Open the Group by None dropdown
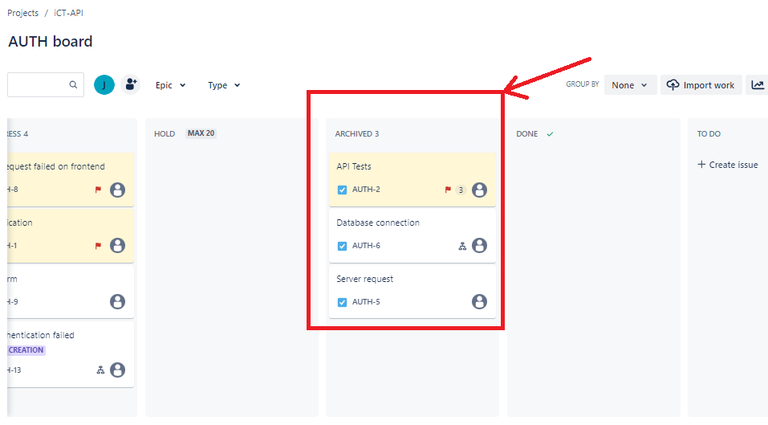 point(630,85)
